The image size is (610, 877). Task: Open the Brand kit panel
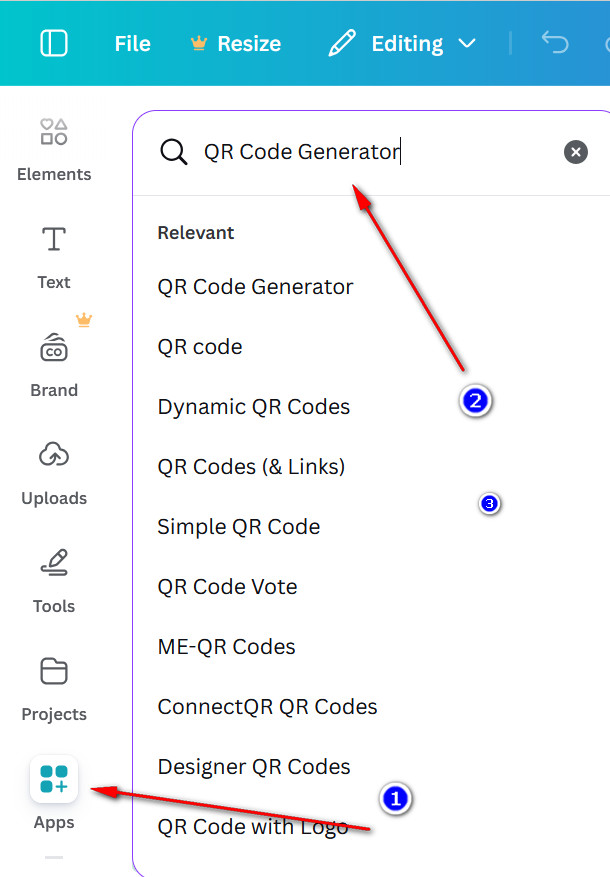pos(54,362)
